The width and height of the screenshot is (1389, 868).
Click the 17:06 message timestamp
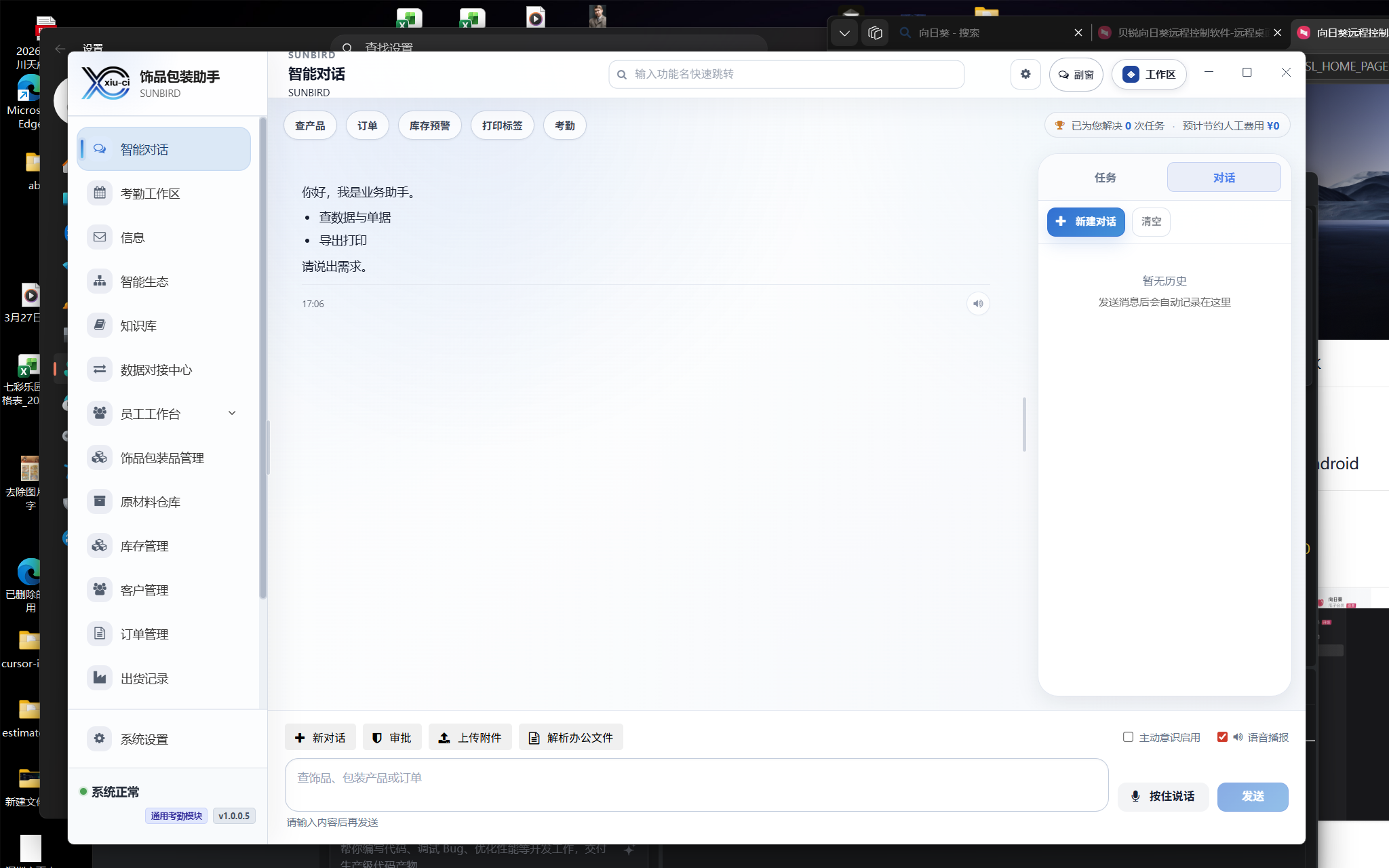click(313, 304)
